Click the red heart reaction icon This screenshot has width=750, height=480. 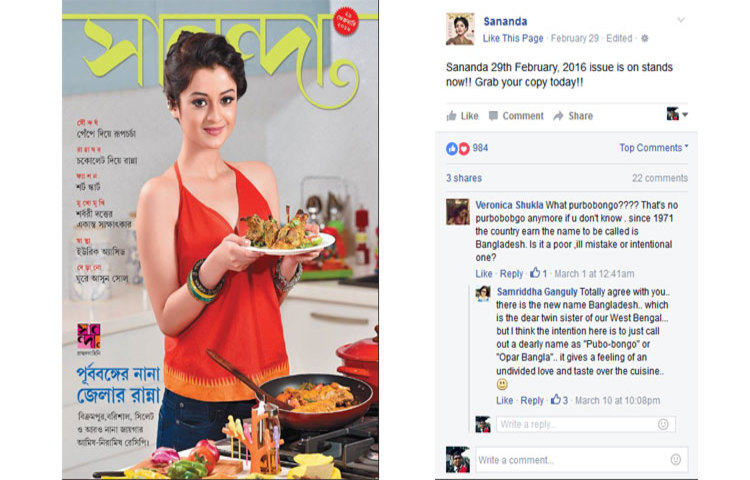point(464,149)
